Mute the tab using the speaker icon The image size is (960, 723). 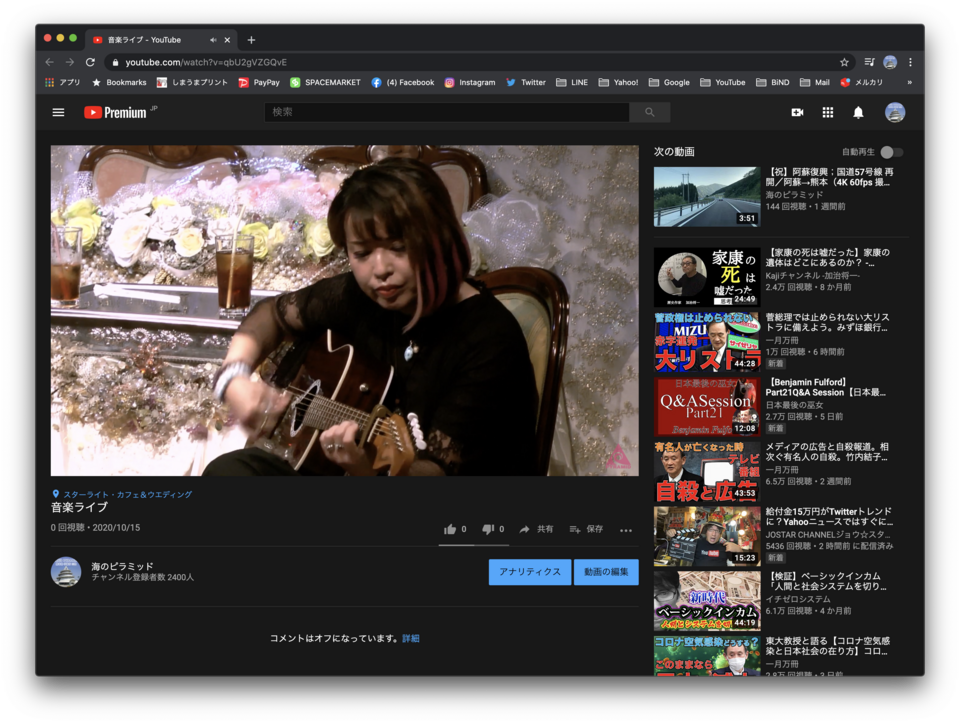point(213,40)
